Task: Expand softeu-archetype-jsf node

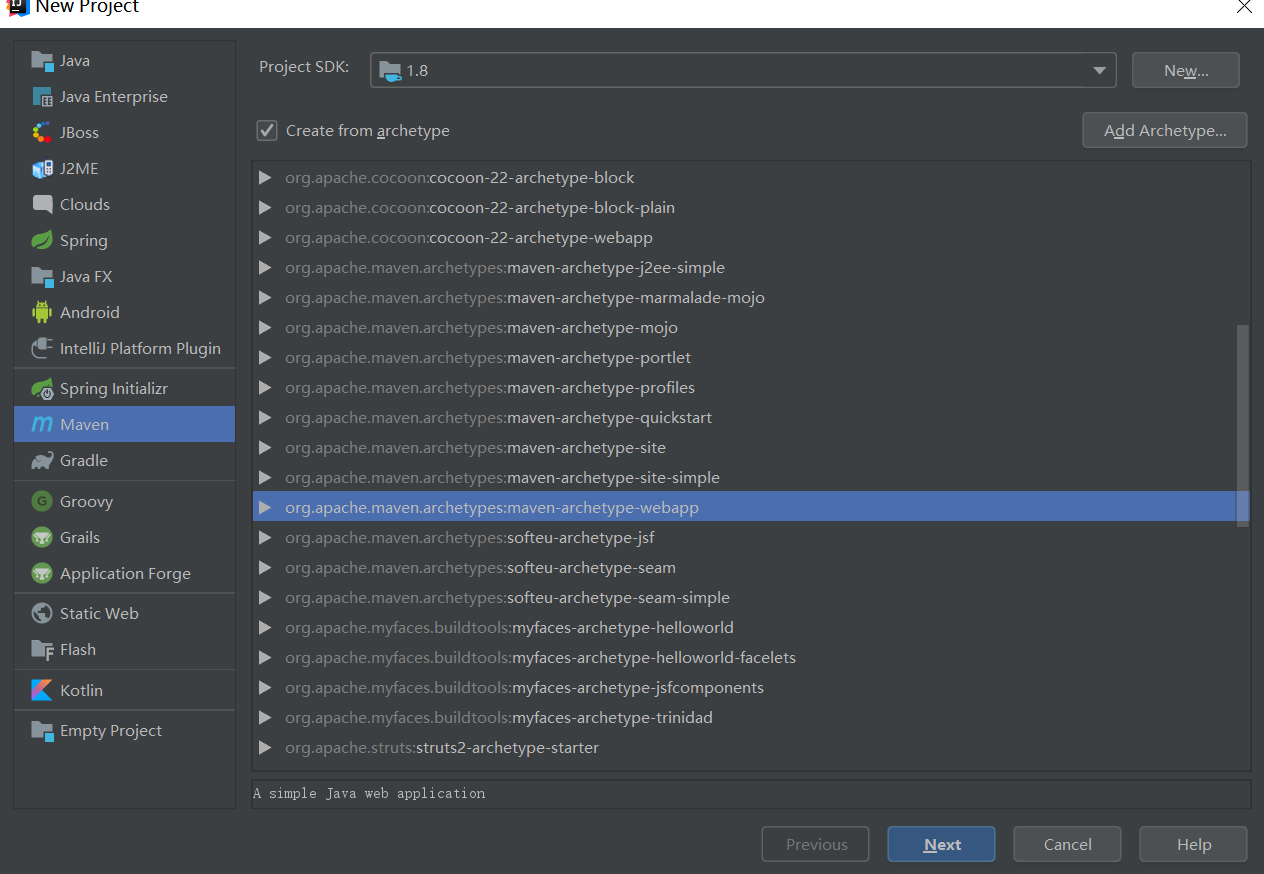Action: (265, 537)
